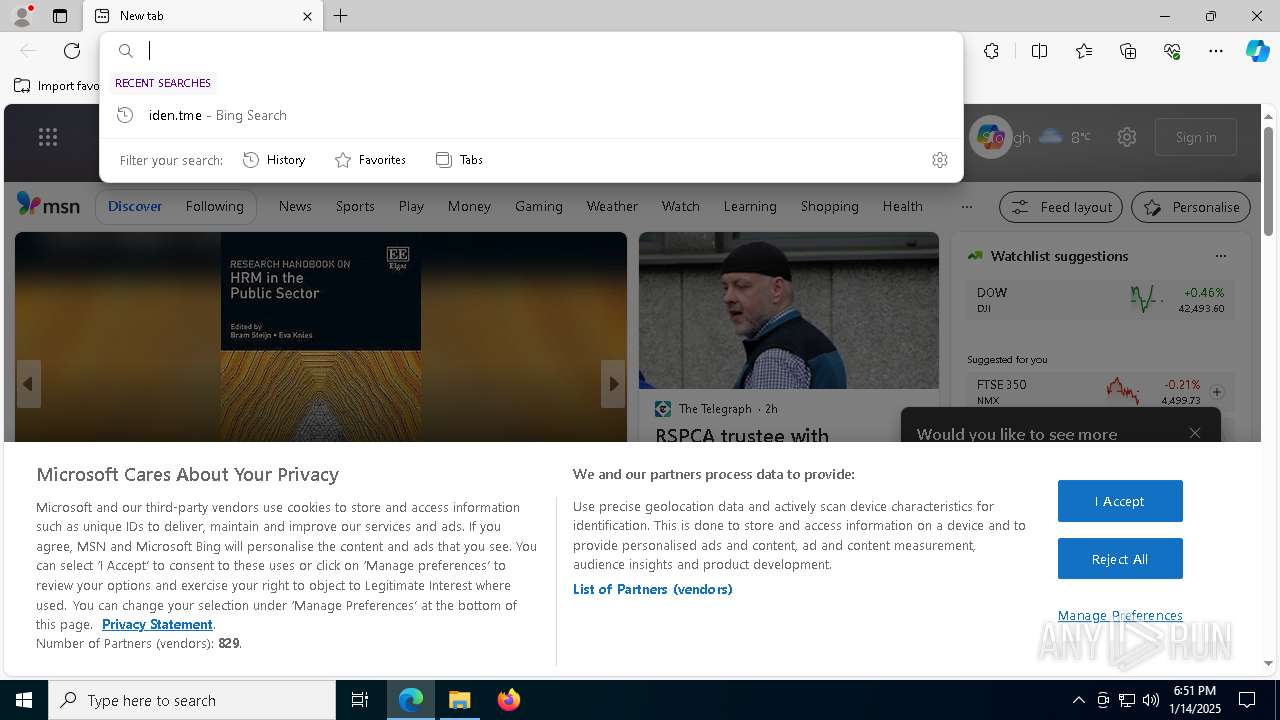Open File Explorer from taskbar
The image size is (1280, 720).
(459, 700)
